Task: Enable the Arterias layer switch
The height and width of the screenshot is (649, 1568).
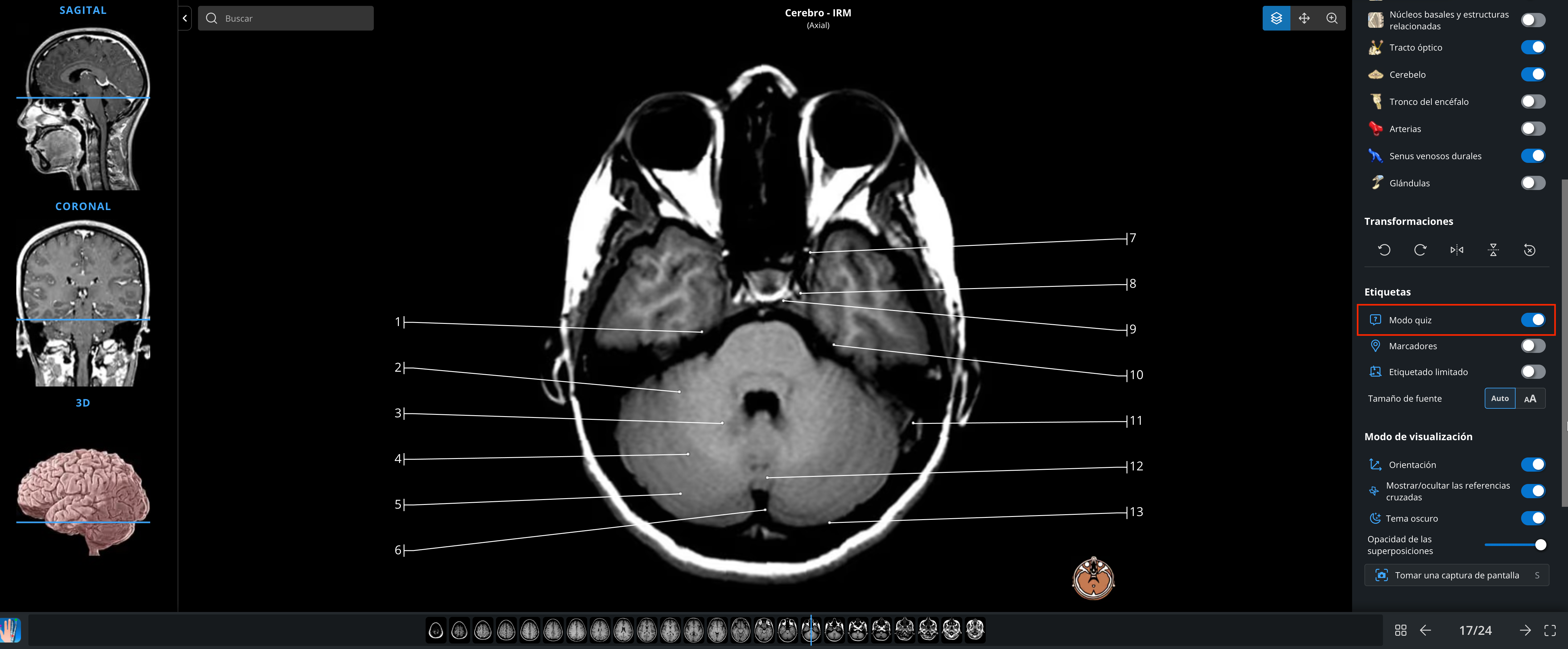Action: pyautogui.click(x=1533, y=128)
